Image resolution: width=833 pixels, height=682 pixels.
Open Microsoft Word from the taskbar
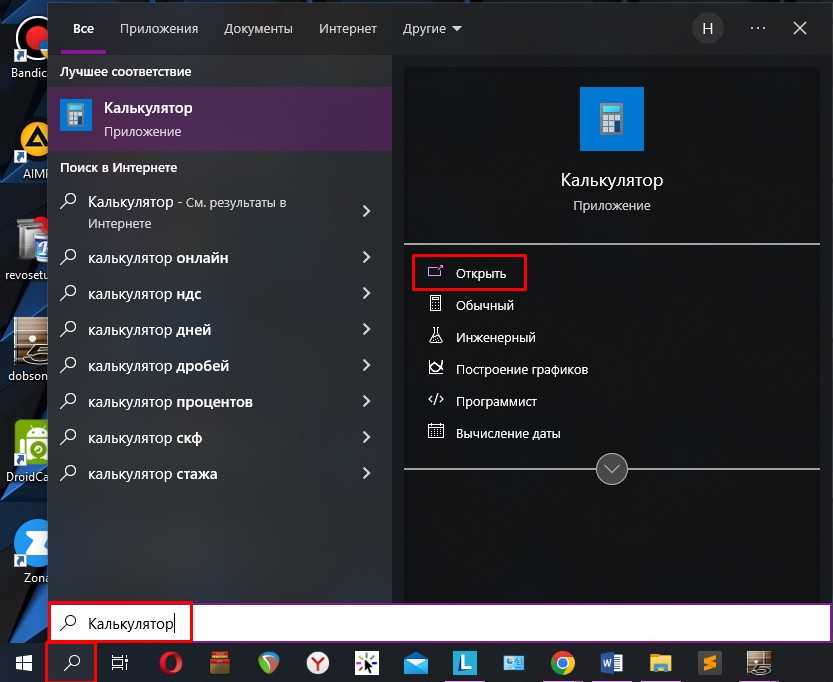611,663
